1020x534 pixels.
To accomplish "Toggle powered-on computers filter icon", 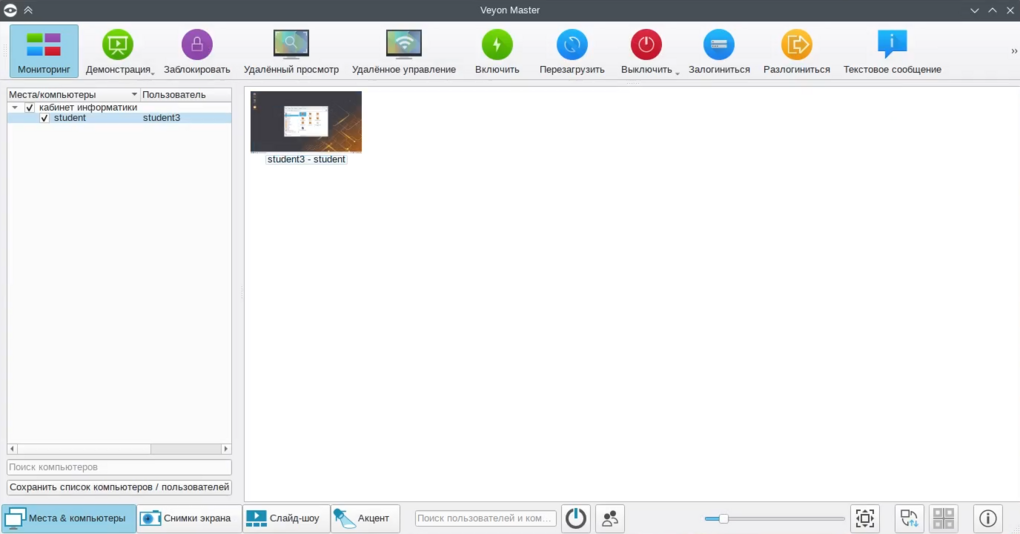I will [x=576, y=518].
